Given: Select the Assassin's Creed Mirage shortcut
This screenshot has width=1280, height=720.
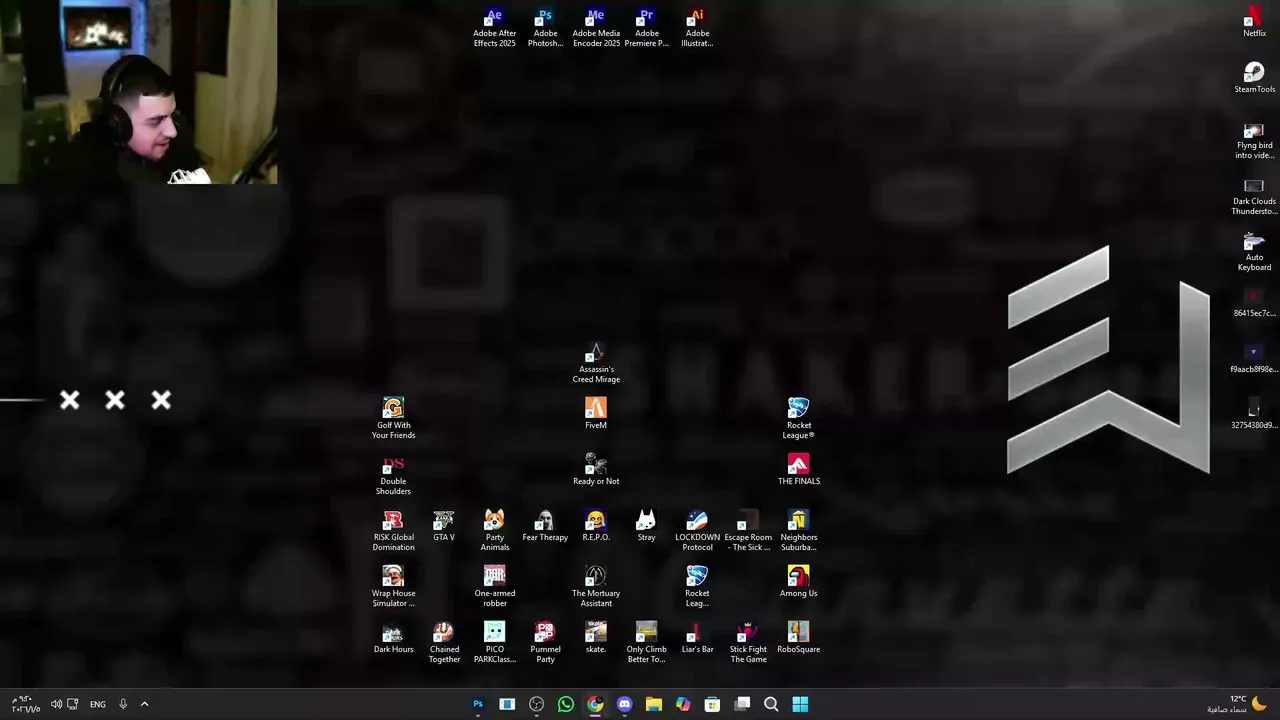Looking at the screenshot, I should click(596, 364).
